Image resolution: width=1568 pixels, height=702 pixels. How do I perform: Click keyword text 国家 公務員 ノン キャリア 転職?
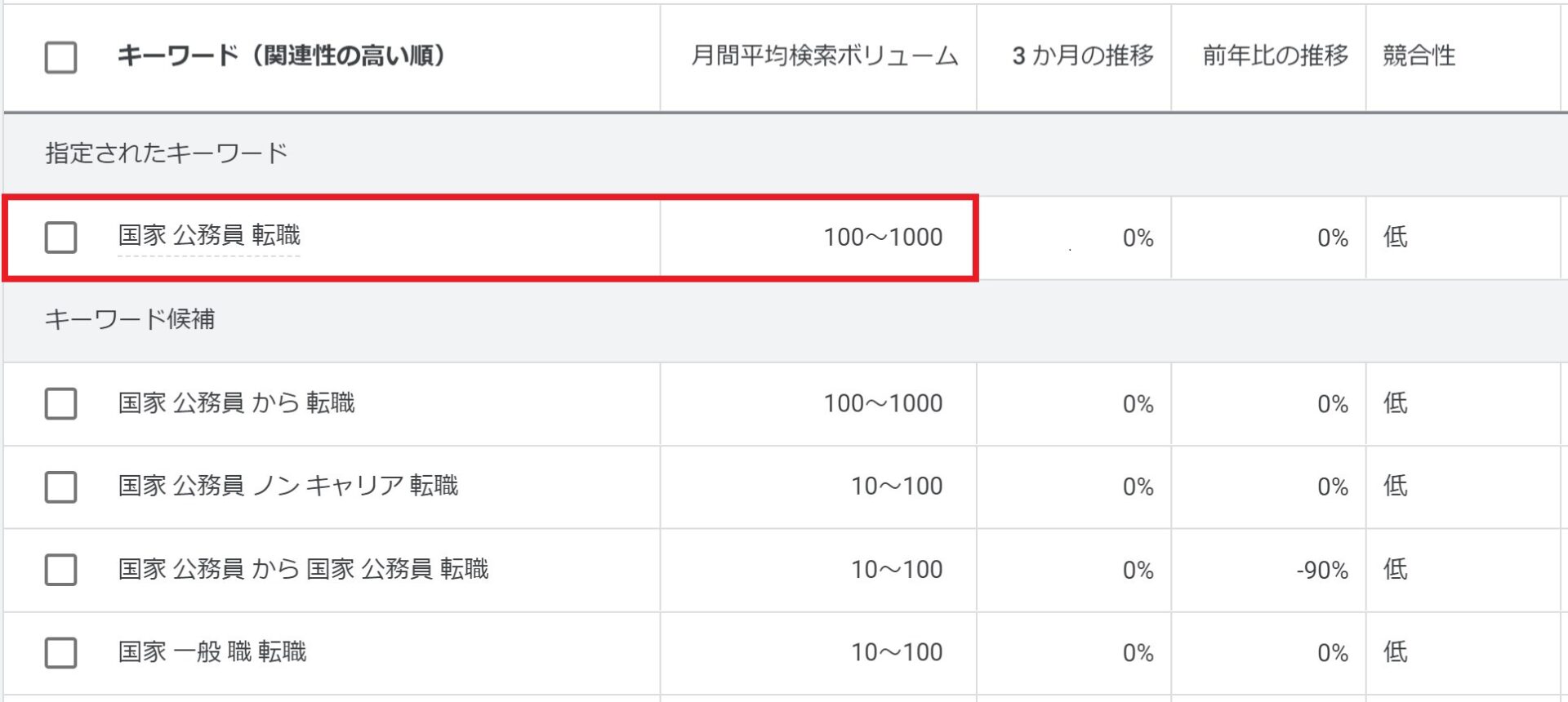[287, 486]
